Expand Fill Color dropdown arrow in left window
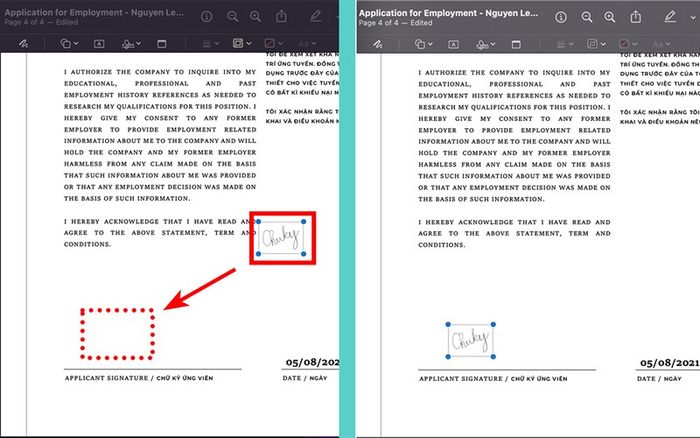This screenshot has width=700, height=438. point(281,44)
